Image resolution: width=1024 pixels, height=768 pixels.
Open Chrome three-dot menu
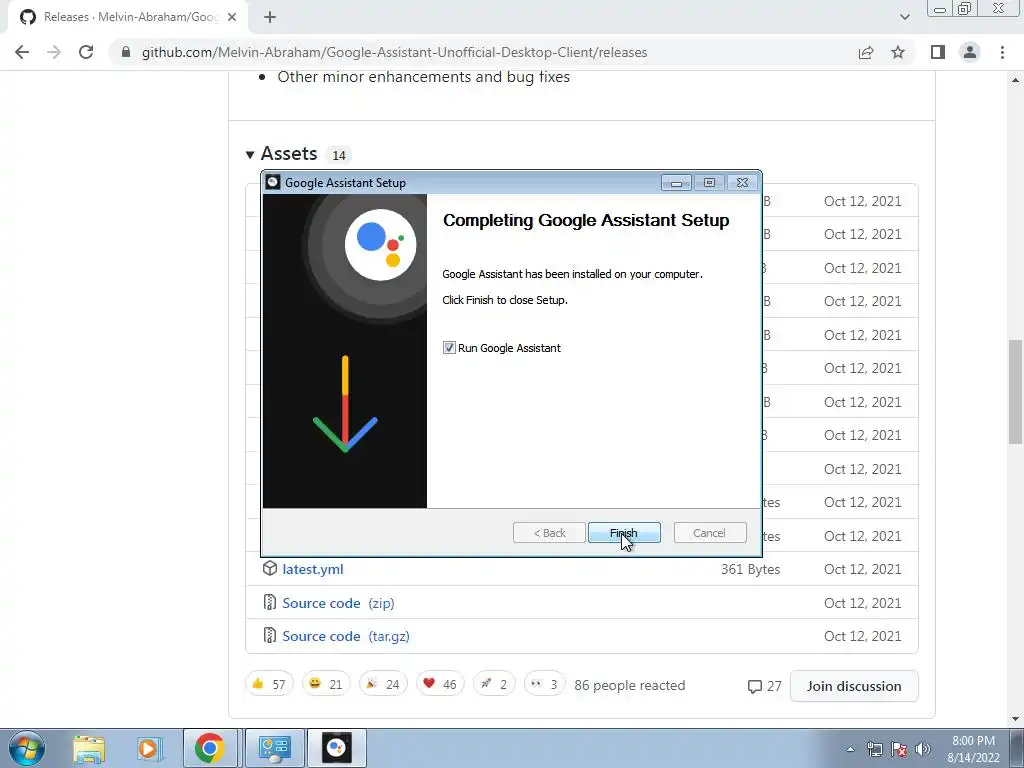1002,52
